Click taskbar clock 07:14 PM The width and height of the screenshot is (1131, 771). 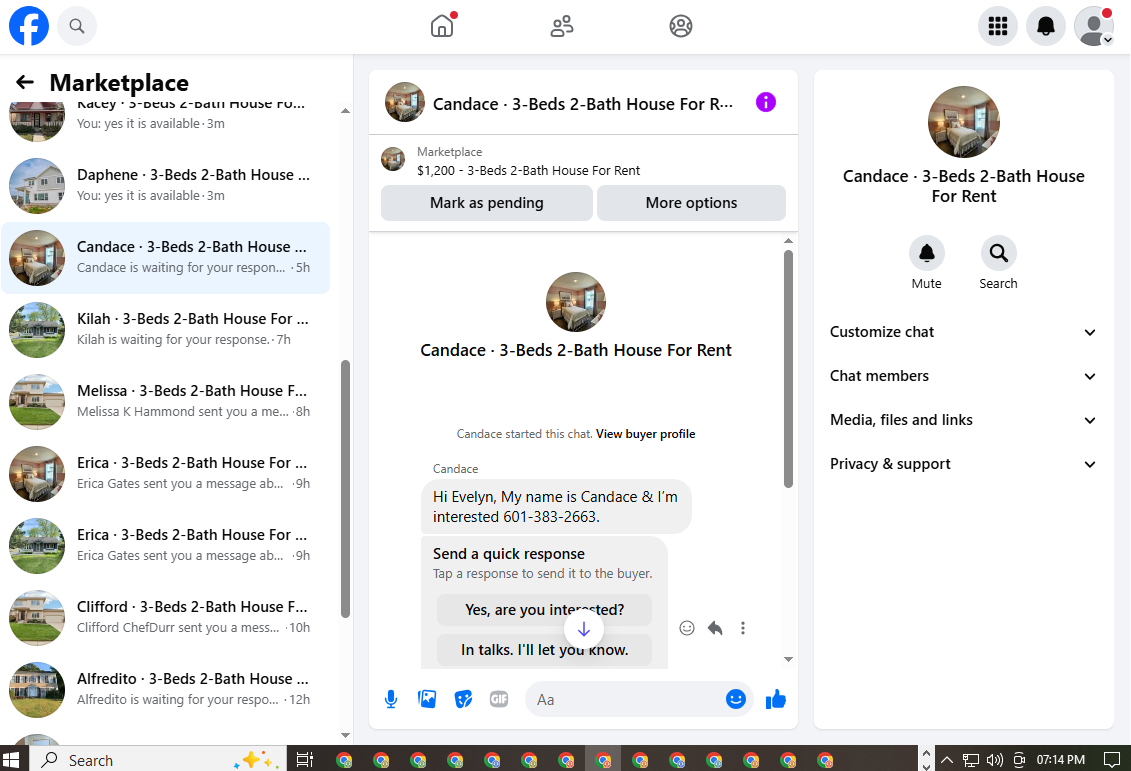click(x=1060, y=759)
